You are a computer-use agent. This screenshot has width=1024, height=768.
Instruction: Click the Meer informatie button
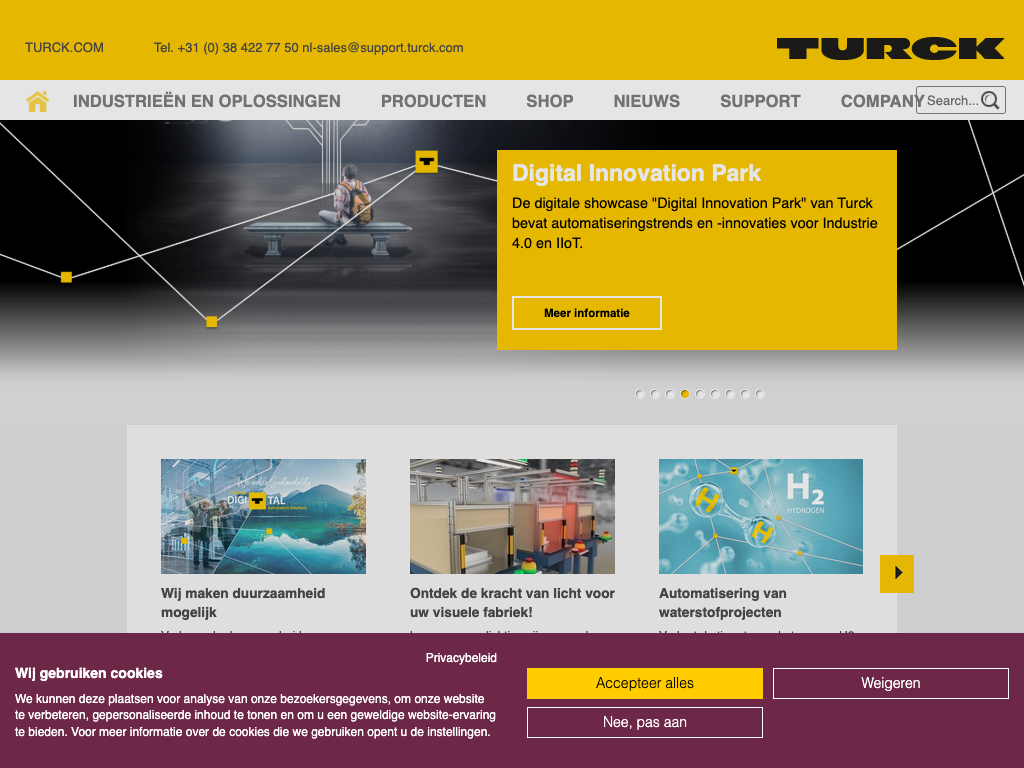pyautogui.click(x=587, y=313)
